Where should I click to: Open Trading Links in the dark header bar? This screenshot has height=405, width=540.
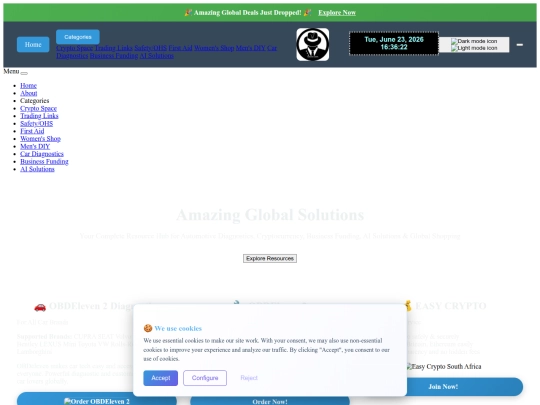pyautogui.click(x=114, y=48)
